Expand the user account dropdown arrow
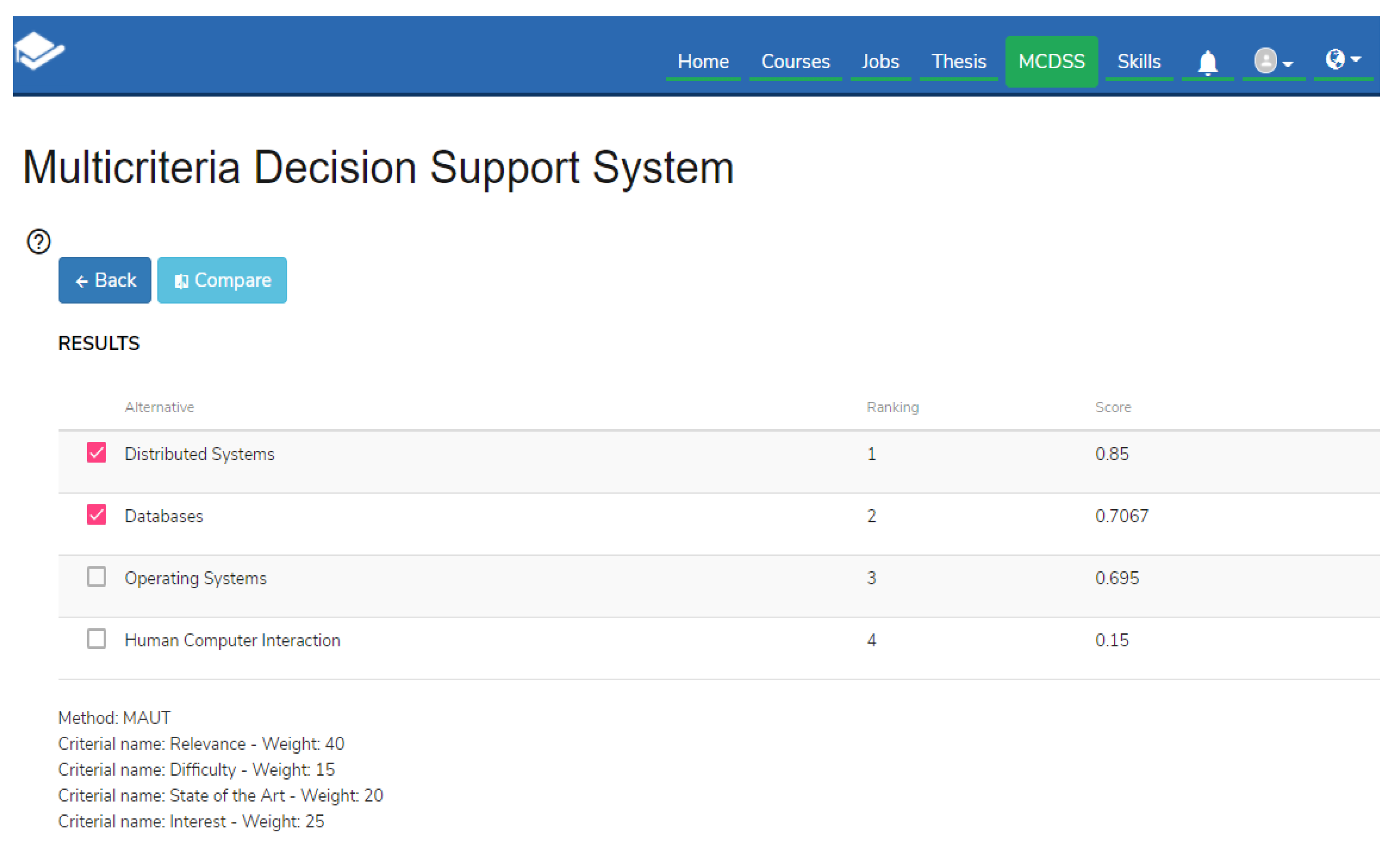This screenshot has height=851, width=1400. (1288, 64)
